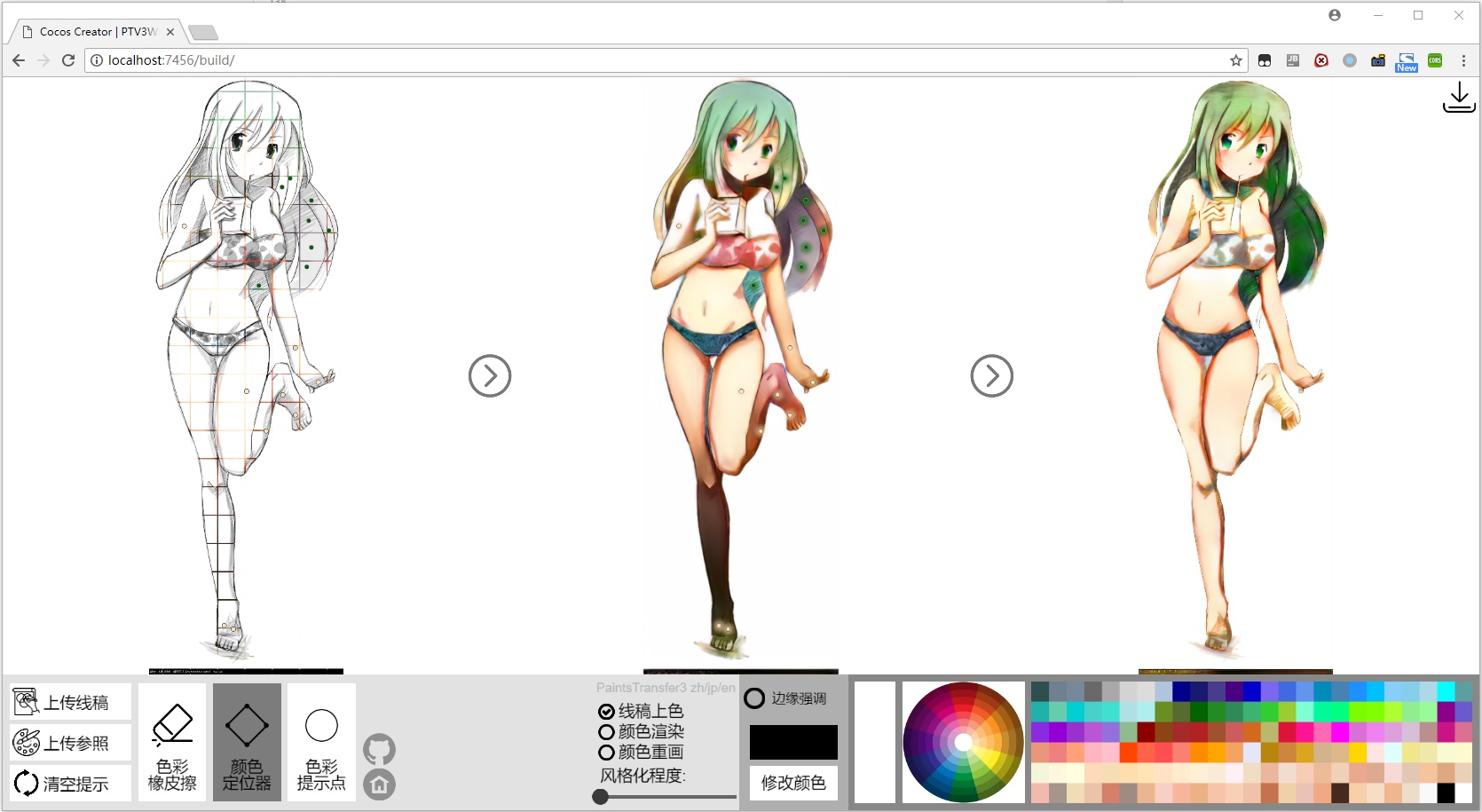This screenshot has height=812, width=1482.
Task: Click arrow between sketch and middle result
Action: pyautogui.click(x=490, y=376)
